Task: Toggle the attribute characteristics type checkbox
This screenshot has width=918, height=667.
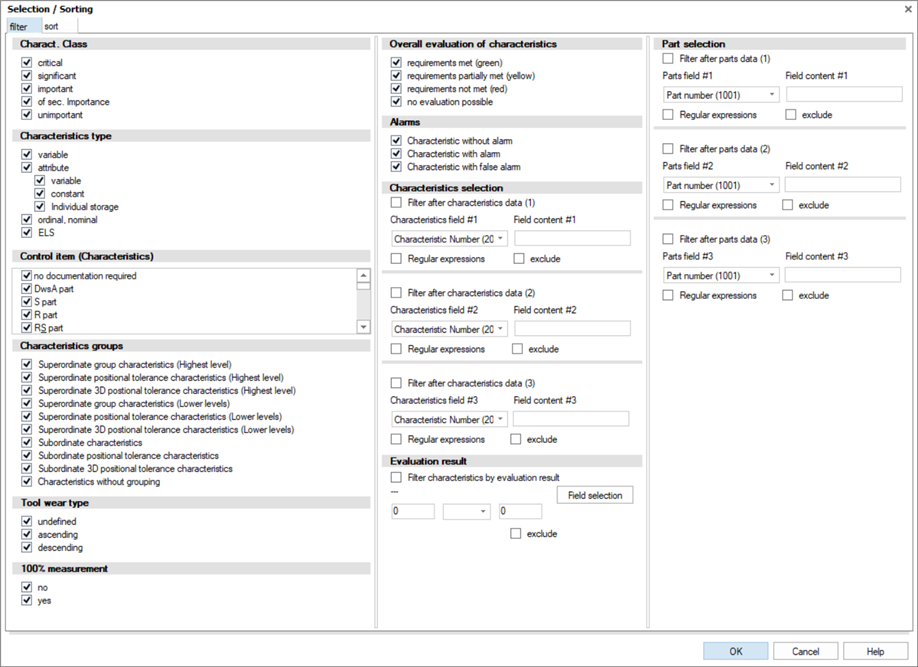Action: click(26, 167)
